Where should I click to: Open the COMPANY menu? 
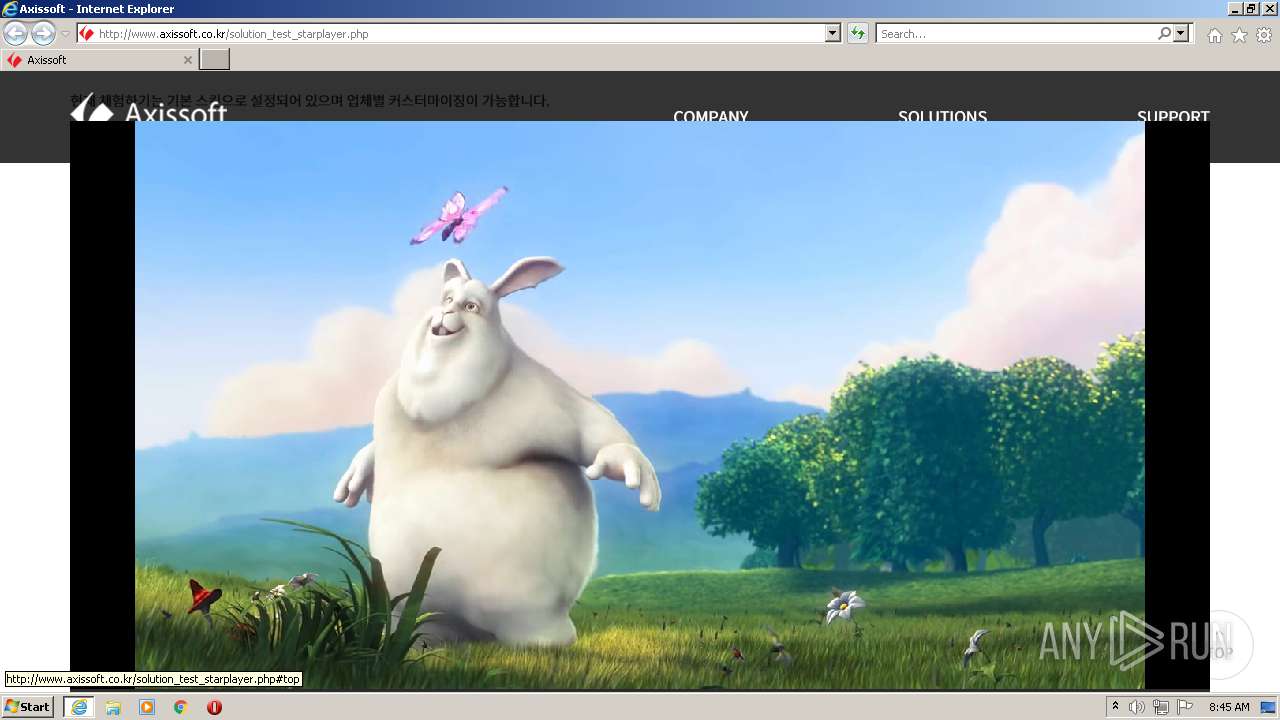click(711, 116)
